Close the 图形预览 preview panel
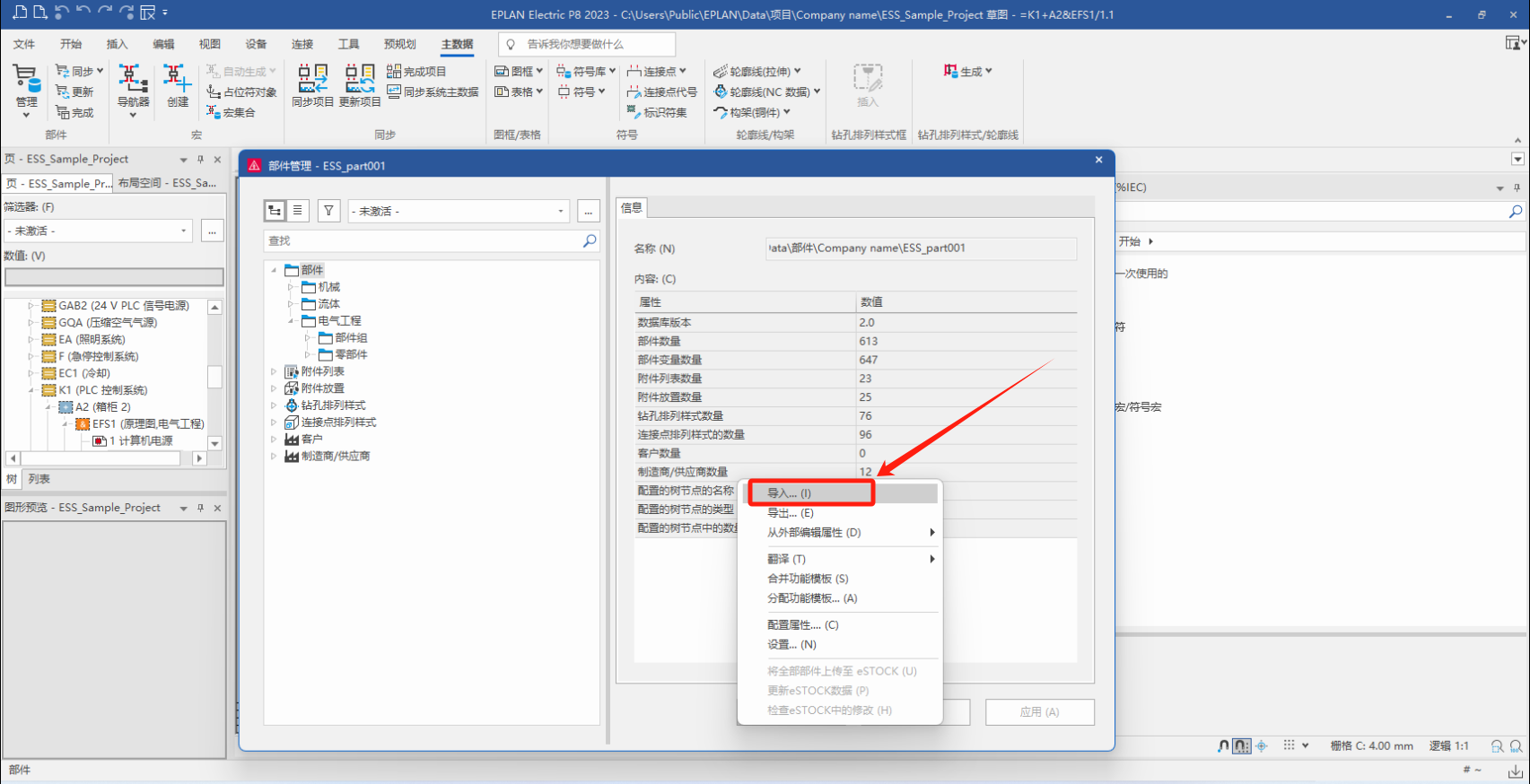 [x=217, y=508]
